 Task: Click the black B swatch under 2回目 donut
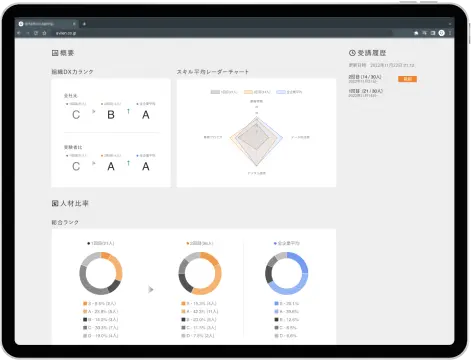(183, 319)
